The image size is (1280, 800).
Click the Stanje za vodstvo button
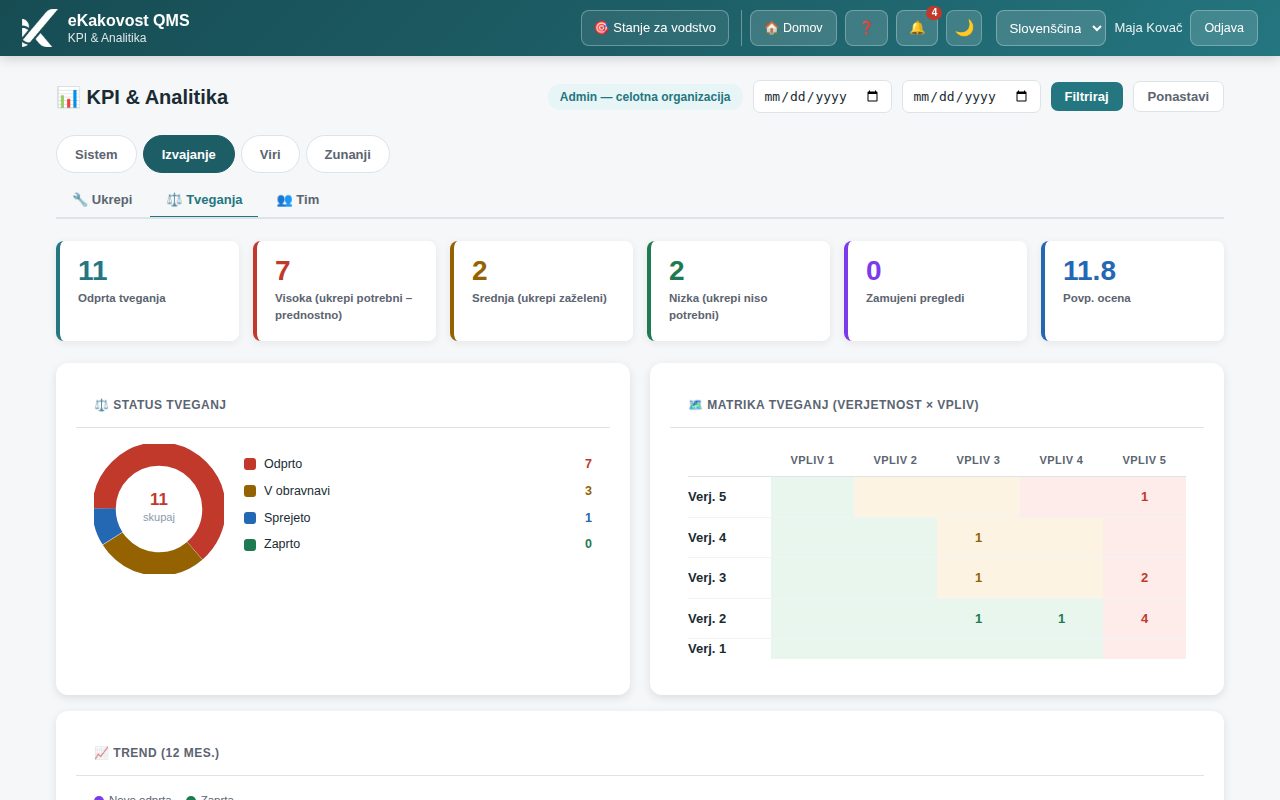pos(655,28)
